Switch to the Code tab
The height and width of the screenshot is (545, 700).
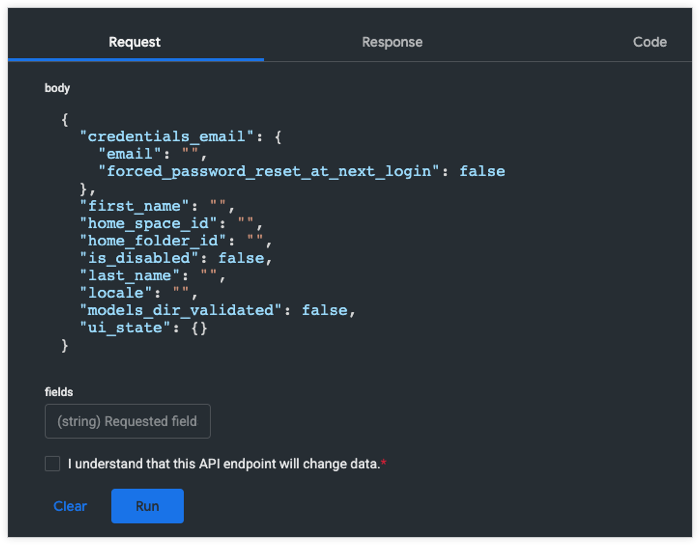pos(650,42)
